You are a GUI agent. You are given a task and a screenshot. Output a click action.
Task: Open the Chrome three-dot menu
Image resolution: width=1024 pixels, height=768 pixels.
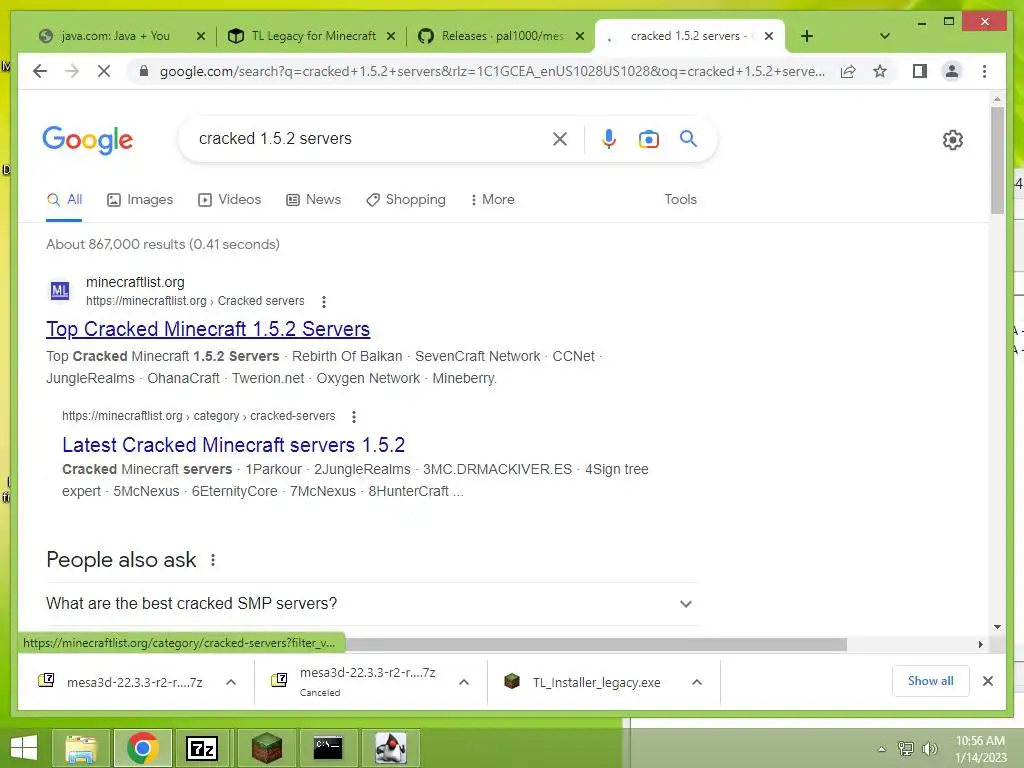pyautogui.click(x=984, y=71)
